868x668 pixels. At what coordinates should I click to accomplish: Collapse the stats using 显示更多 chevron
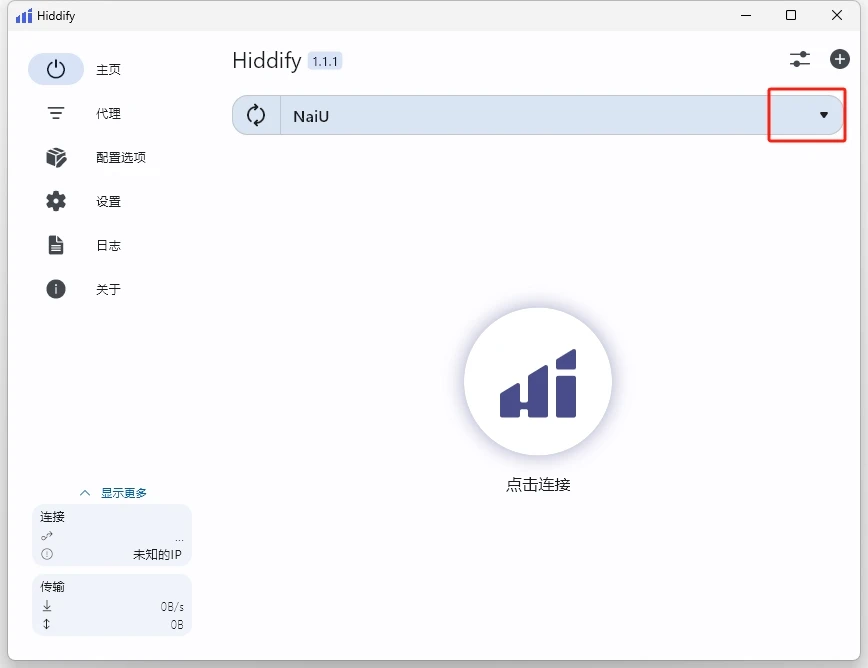pos(84,492)
